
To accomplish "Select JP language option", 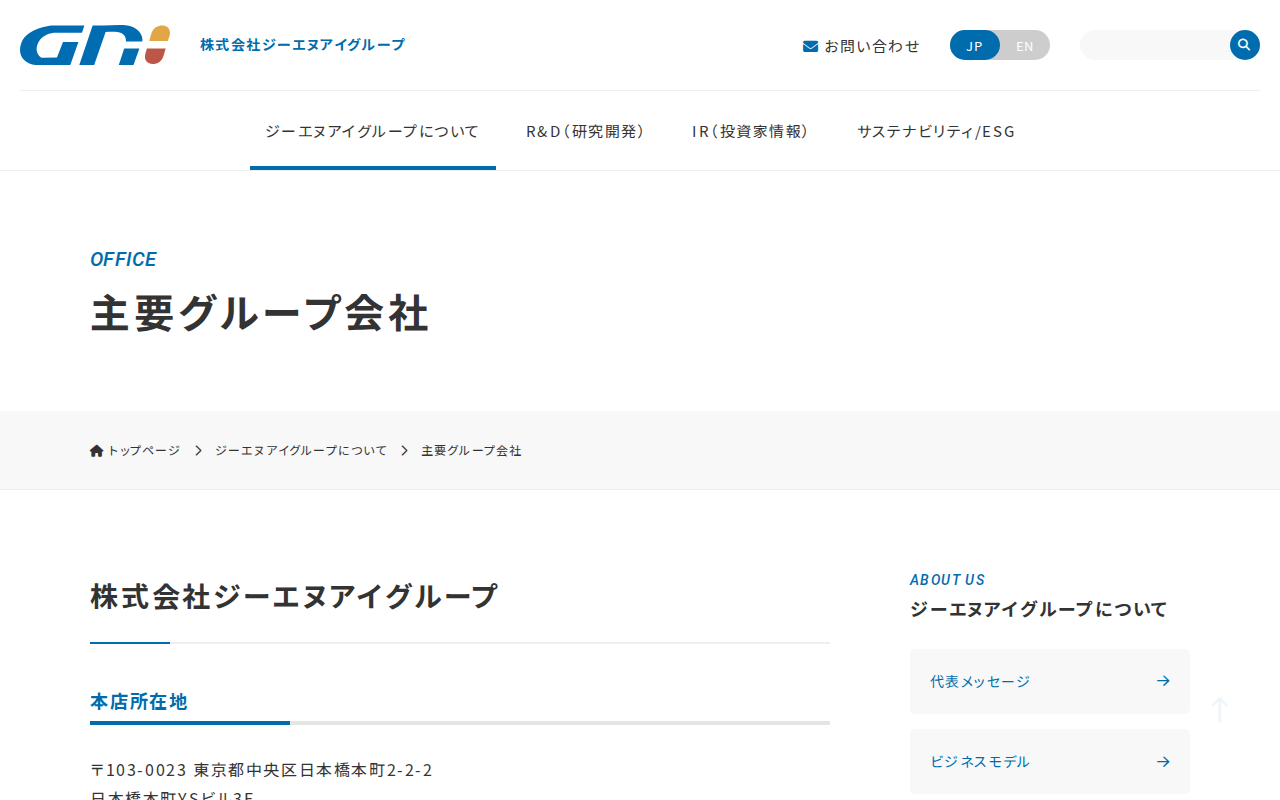I will pyautogui.click(x=975, y=46).
